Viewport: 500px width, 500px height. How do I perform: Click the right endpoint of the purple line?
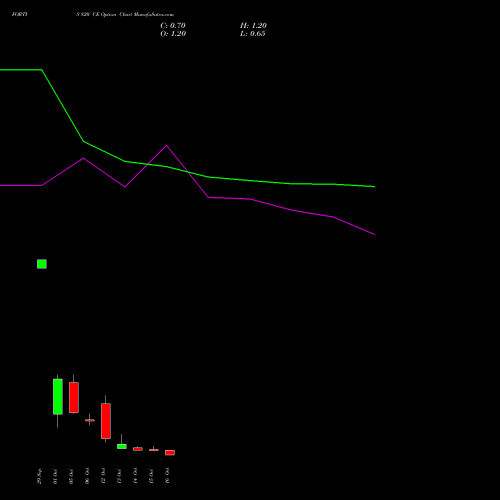[375, 235]
